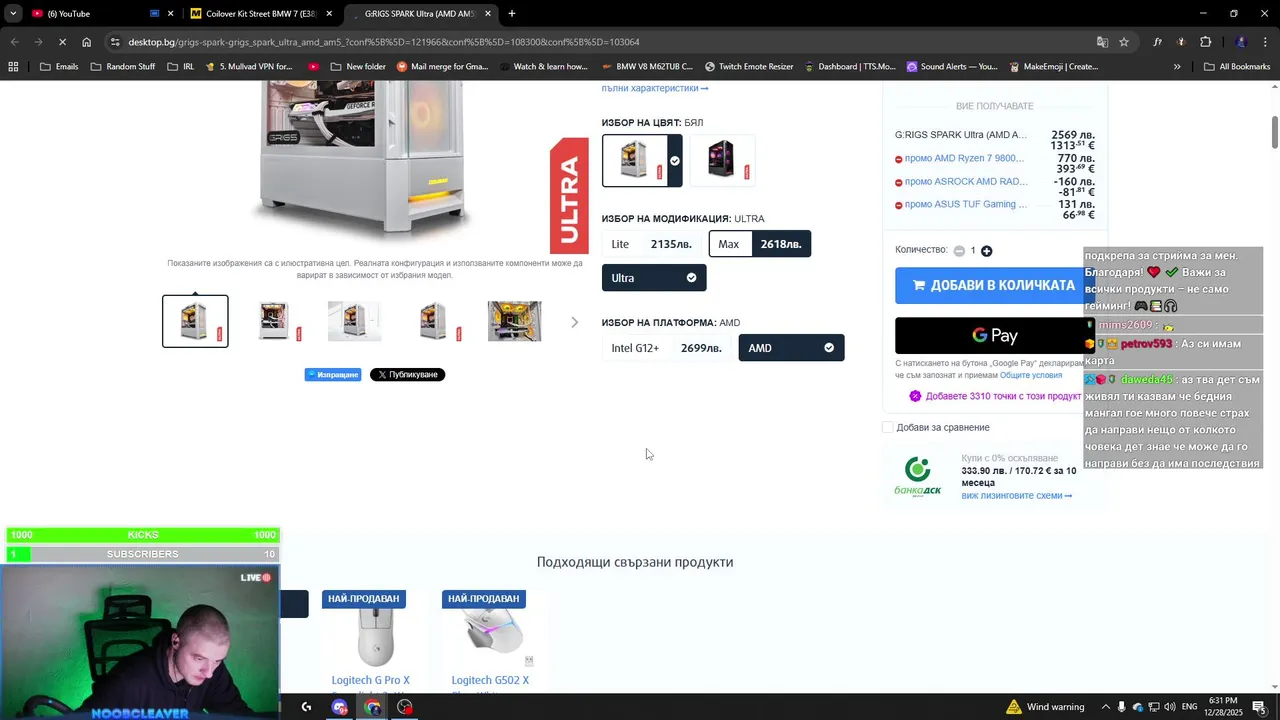Choose the Lite modification 2135 лв.
This screenshot has height=720, width=1280.
(651, 244)
